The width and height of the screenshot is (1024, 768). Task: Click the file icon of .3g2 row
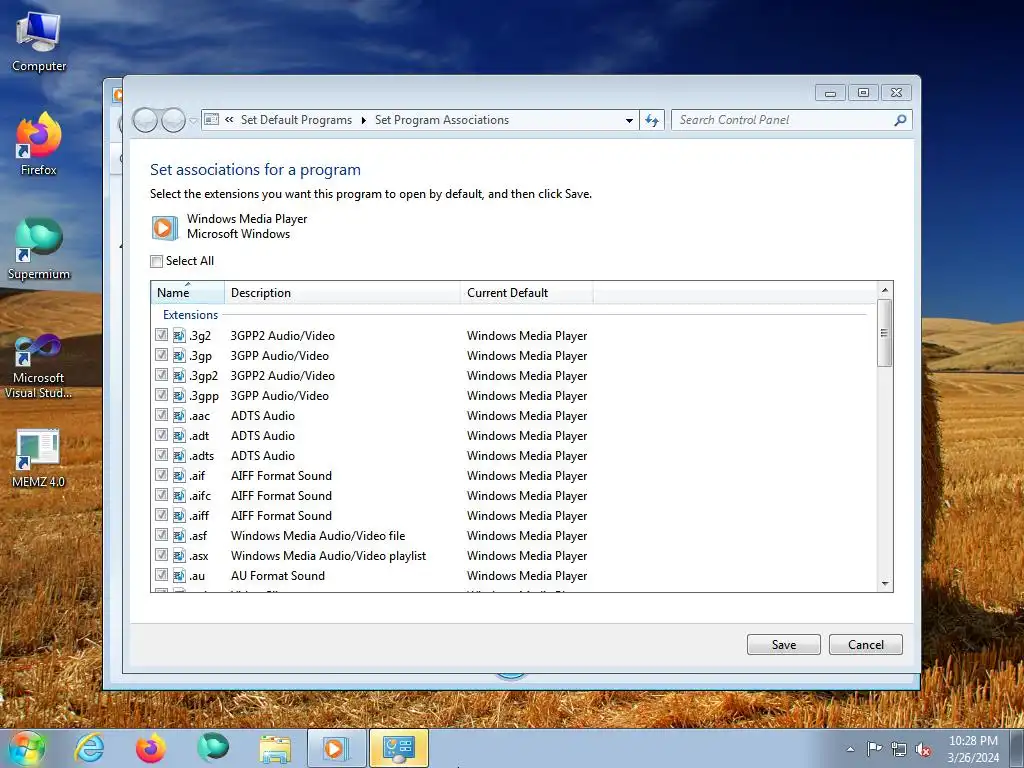point(179,336)
